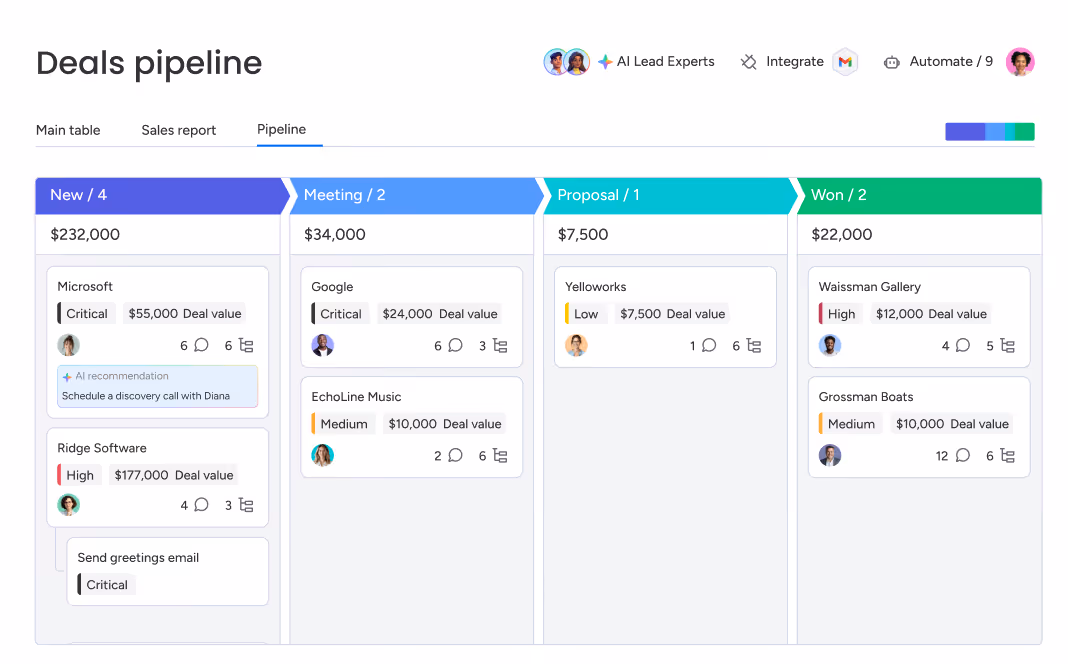
Task: Open comments icon on Ridge Software card
Action: point(202,505)
